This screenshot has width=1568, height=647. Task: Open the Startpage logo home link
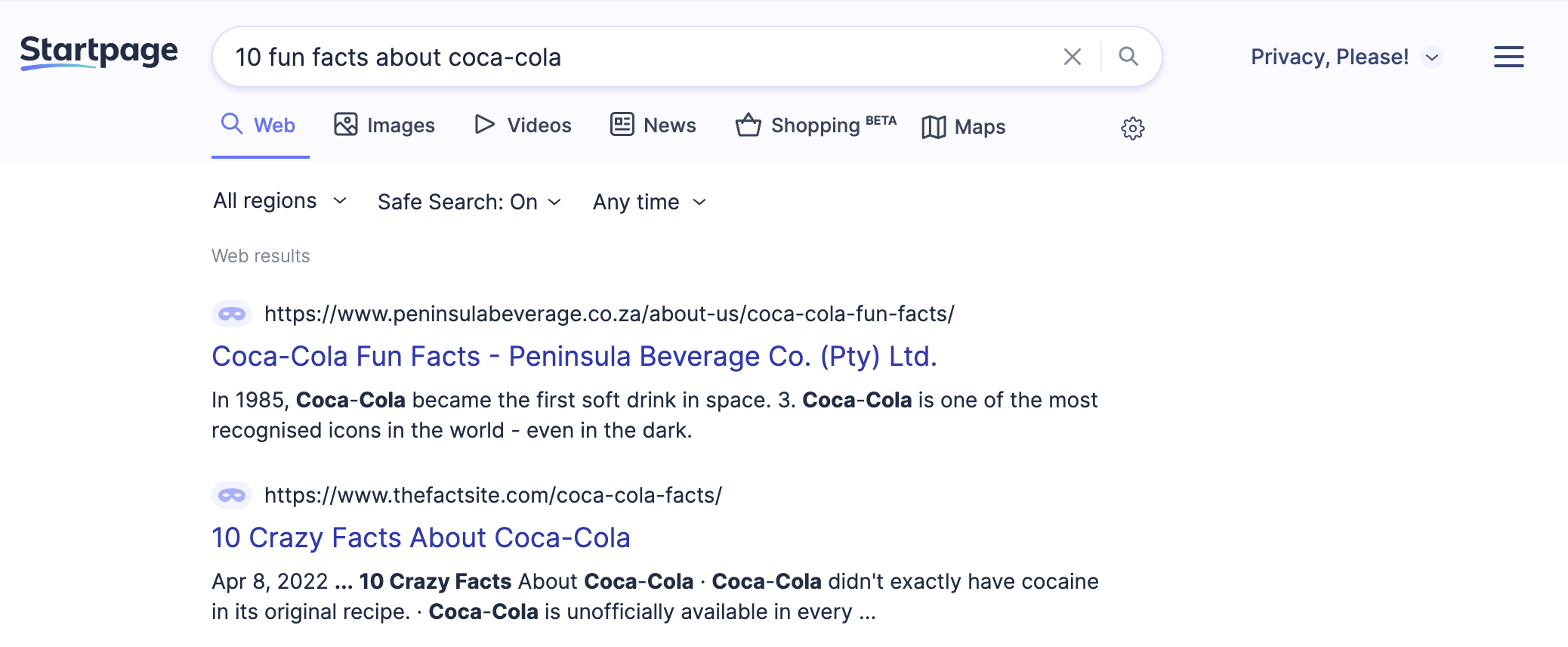[99, 52]
